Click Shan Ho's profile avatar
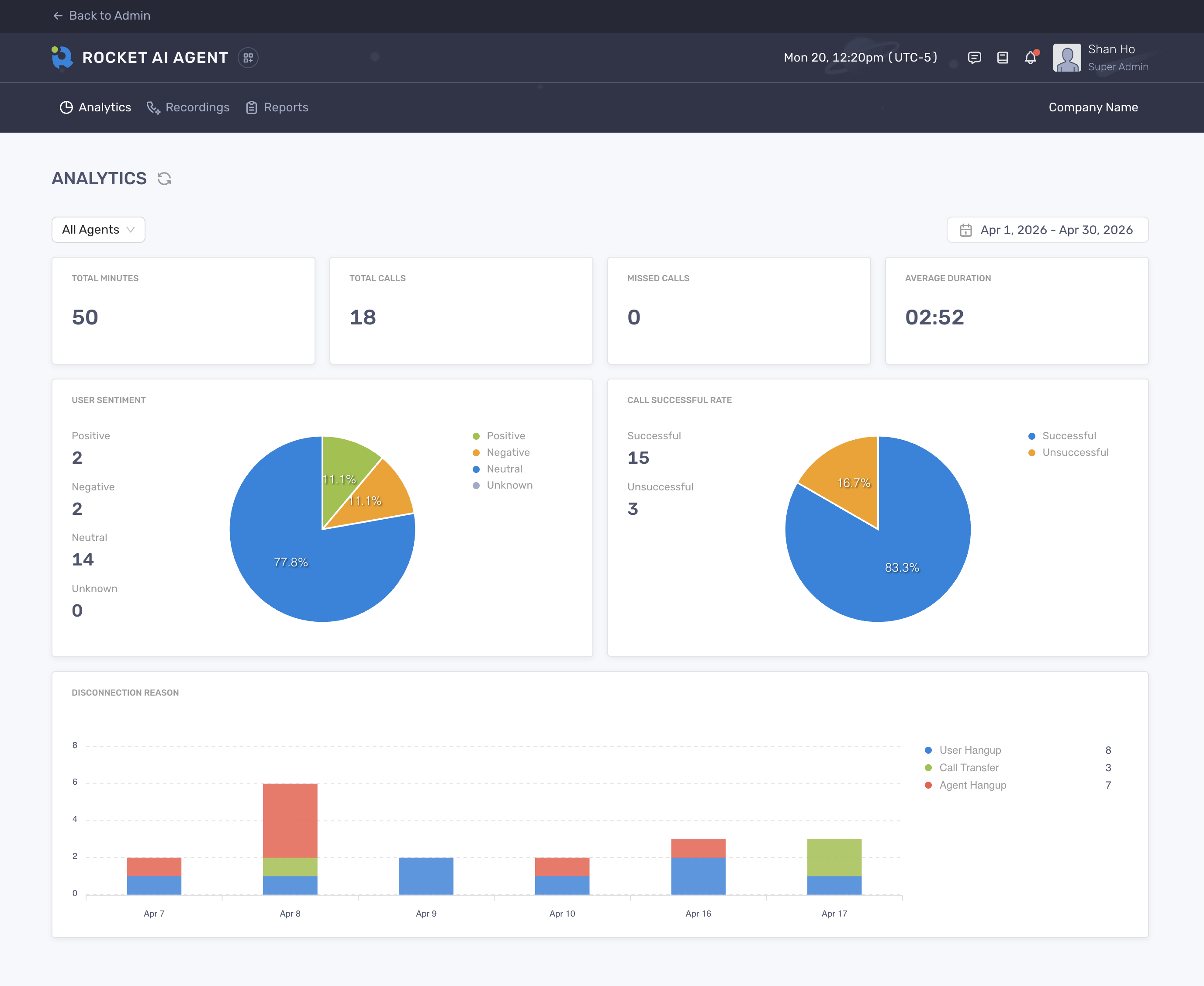Screen dimensions: 1204x986 pos(1066,57)
